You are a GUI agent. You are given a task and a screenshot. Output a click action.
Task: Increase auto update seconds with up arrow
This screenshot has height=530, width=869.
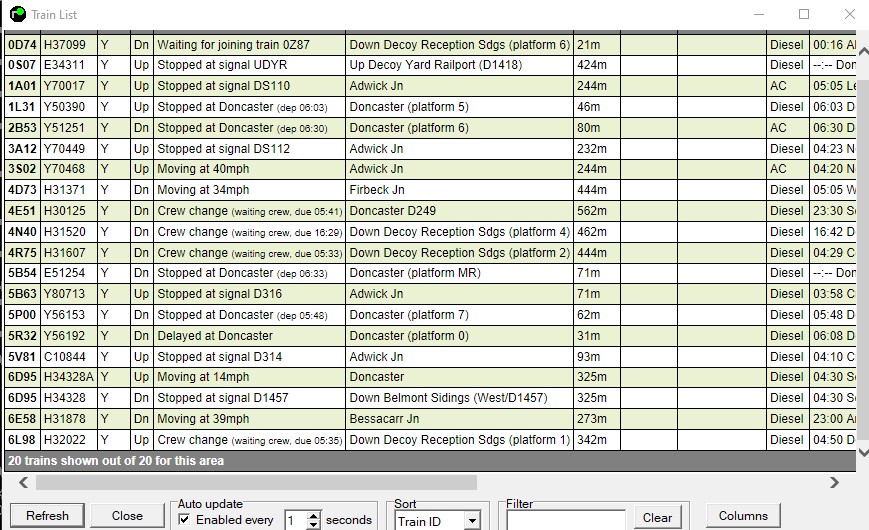tap(313, 516)
